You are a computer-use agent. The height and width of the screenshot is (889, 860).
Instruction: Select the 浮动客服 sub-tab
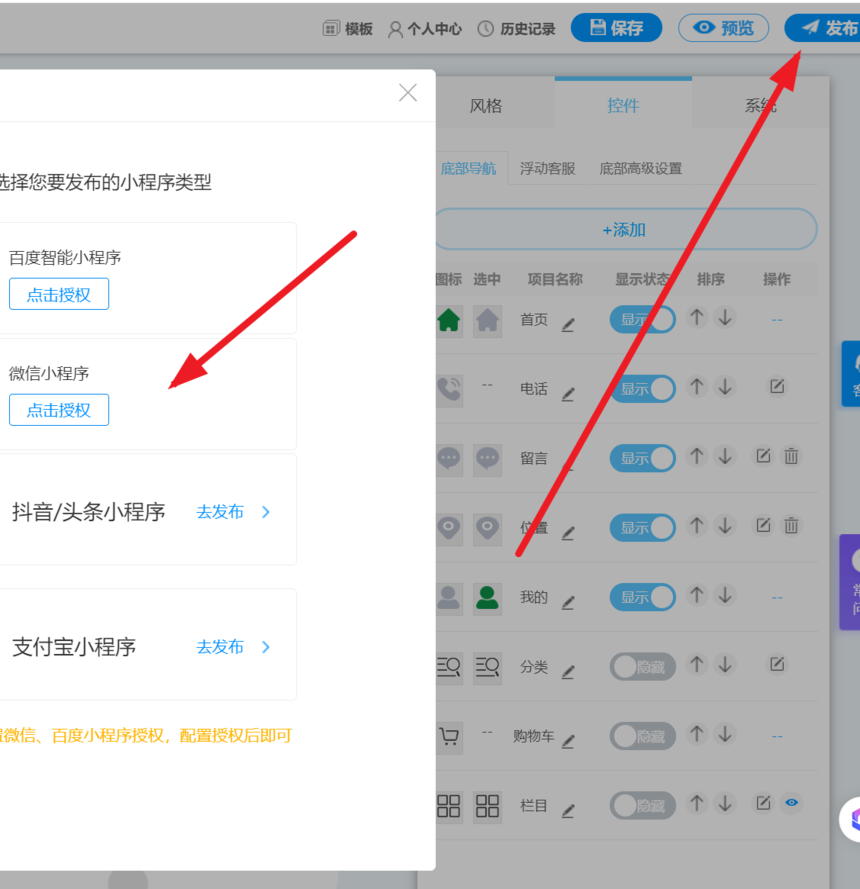coord(548,168)
